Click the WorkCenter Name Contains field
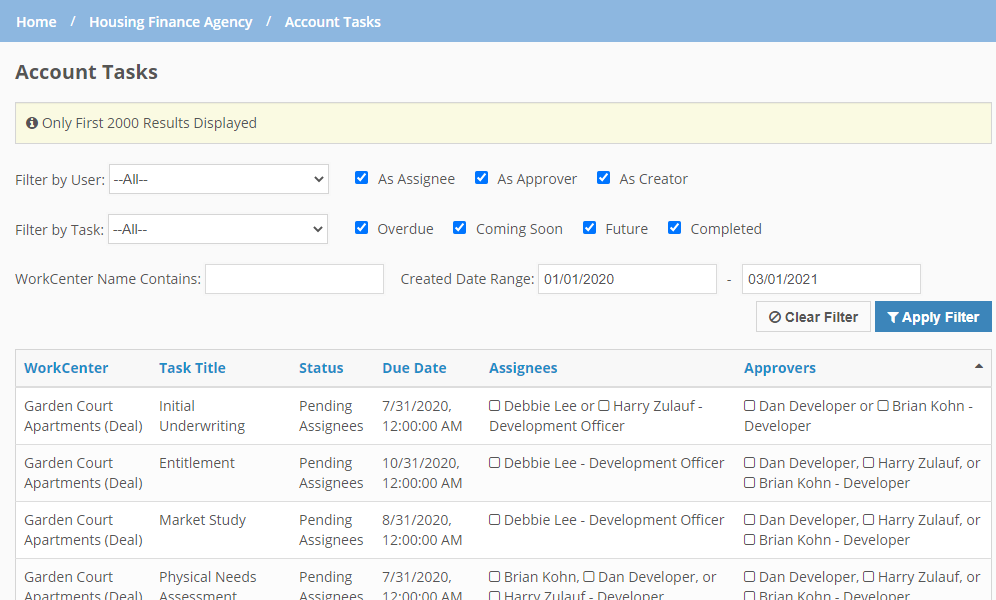996x600 pixels. tap(294, 279)
